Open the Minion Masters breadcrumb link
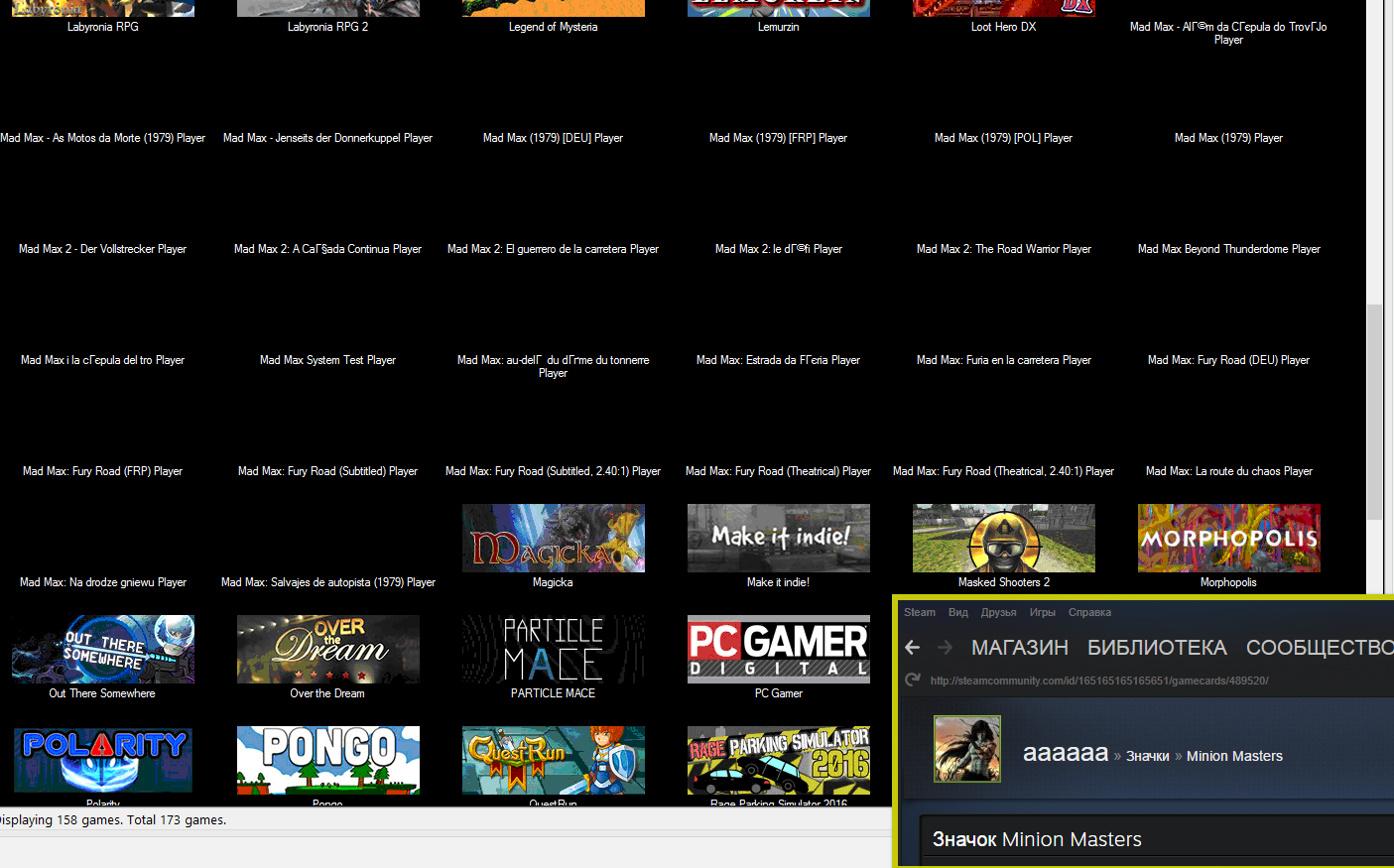 (x=1234, y=756)
